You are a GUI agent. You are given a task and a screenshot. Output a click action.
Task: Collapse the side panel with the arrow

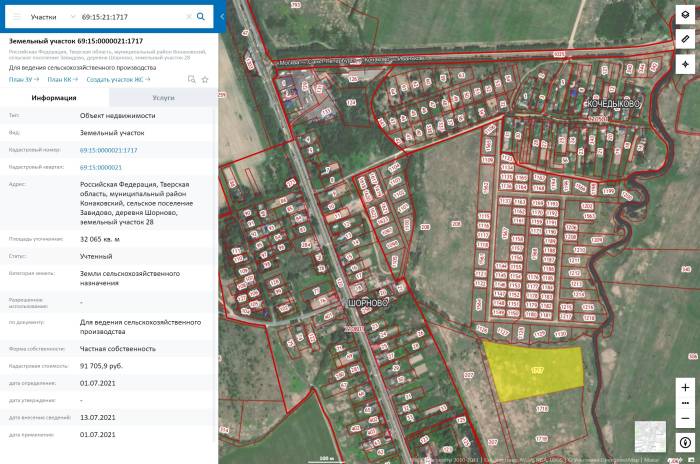click(222, 17)
